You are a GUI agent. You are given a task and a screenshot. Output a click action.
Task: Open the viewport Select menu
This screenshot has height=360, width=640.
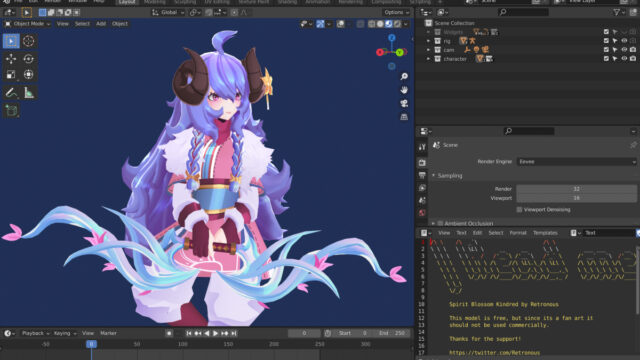coord(82,24)
